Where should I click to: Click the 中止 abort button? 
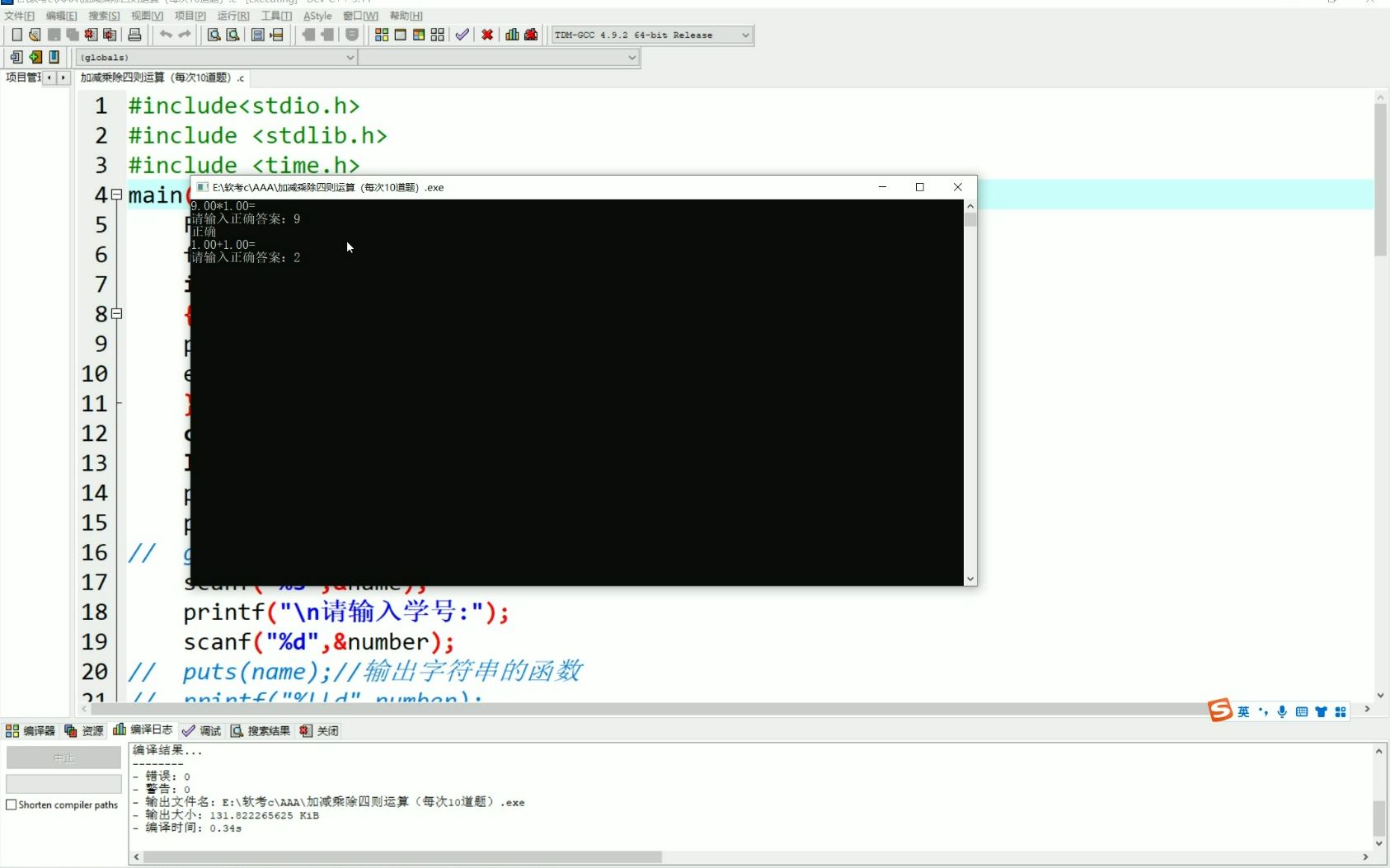click(x=63, y=758)
